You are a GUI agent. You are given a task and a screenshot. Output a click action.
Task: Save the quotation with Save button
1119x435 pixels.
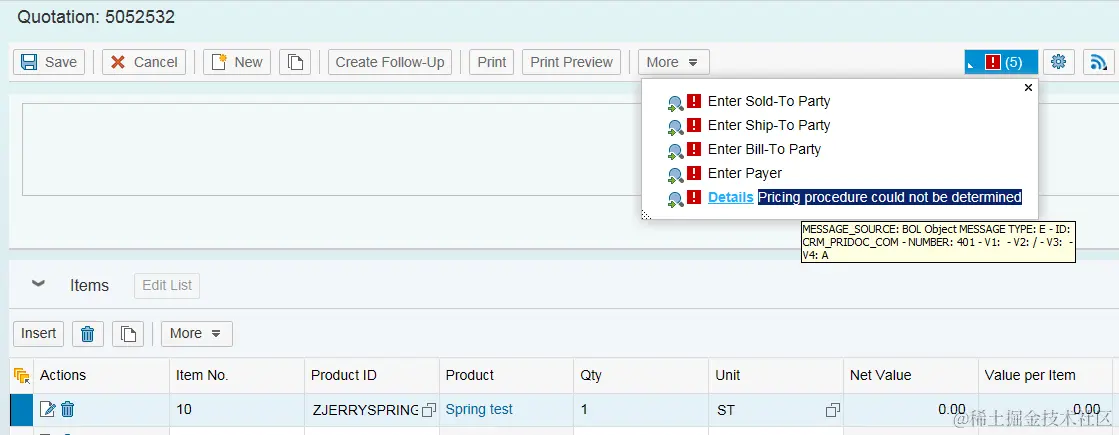49,62
